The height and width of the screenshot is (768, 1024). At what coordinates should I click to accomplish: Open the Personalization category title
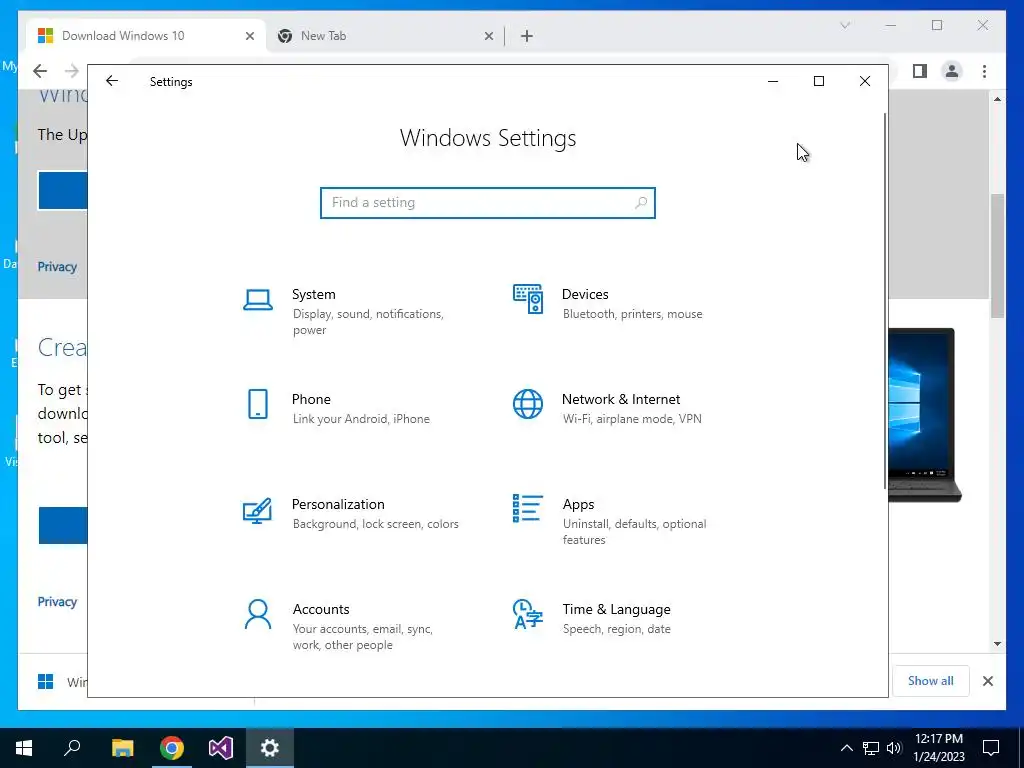pyautogui.click(x=338, y=504)
